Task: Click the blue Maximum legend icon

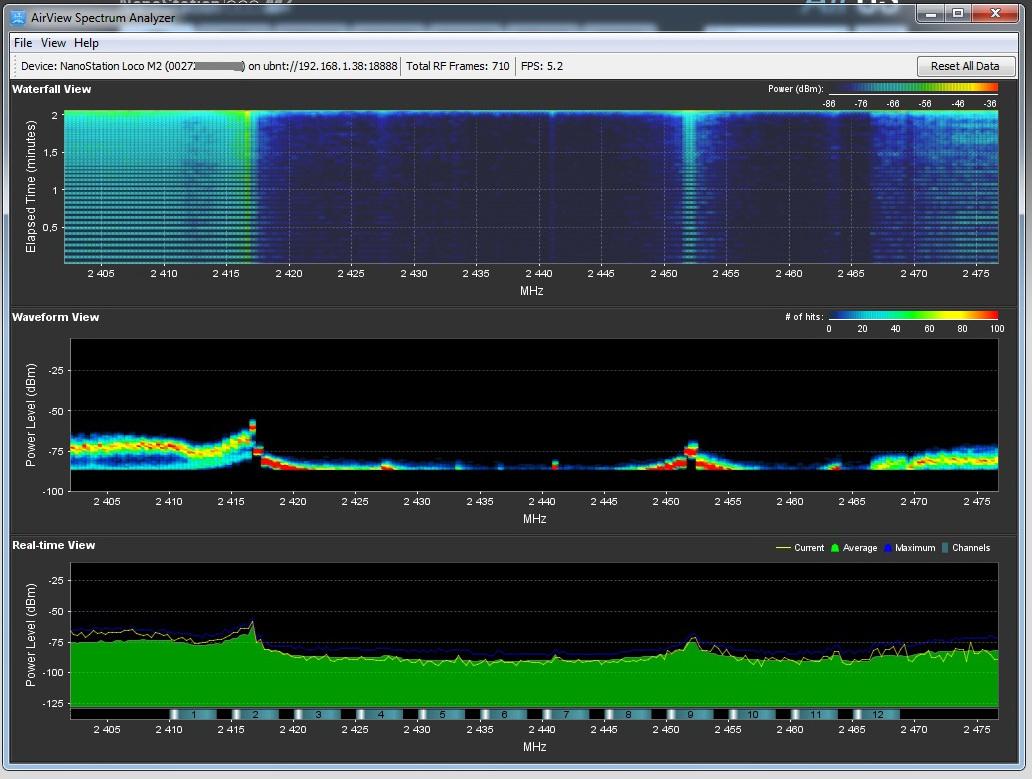Action: tap(887, 548)
